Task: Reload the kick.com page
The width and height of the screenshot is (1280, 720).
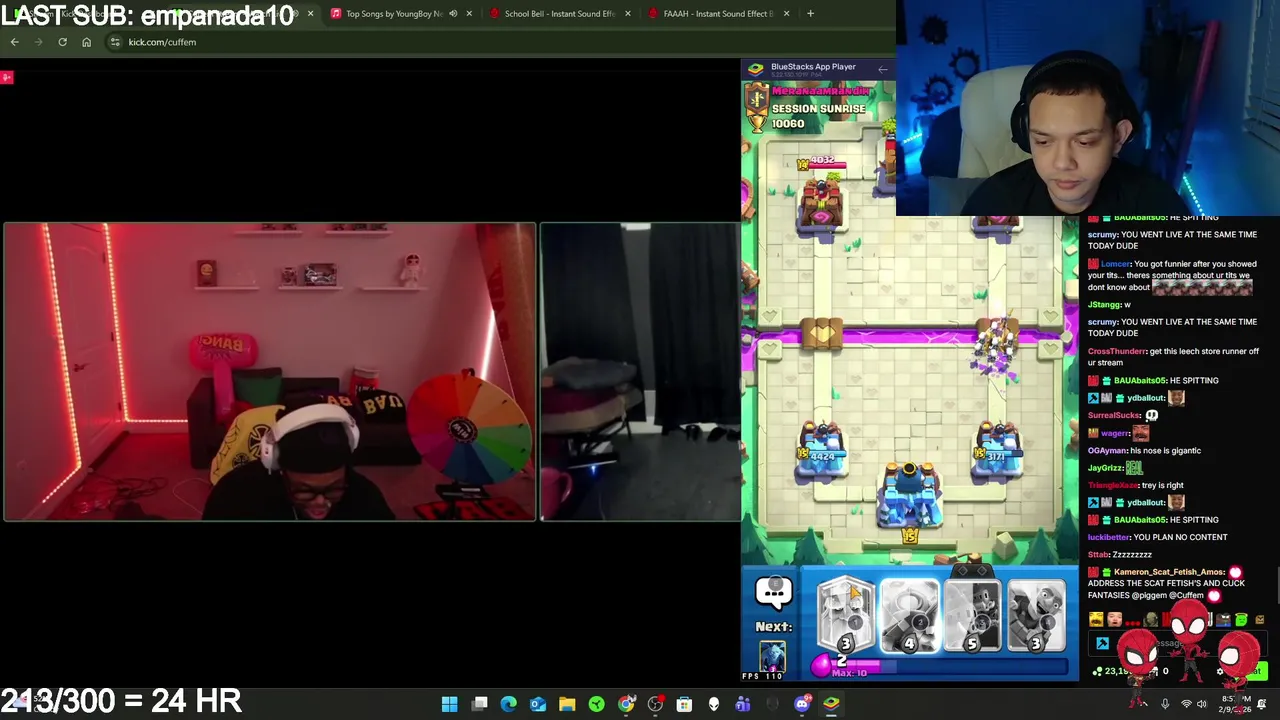Action: click(62, 42)
